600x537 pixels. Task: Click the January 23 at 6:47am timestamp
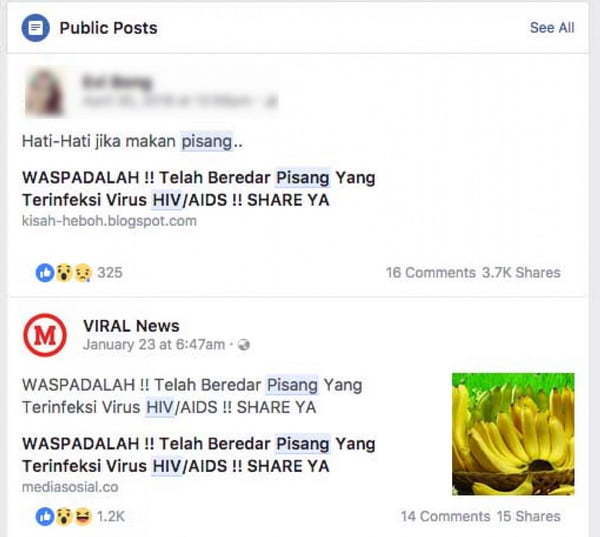[x=154, y=345]
